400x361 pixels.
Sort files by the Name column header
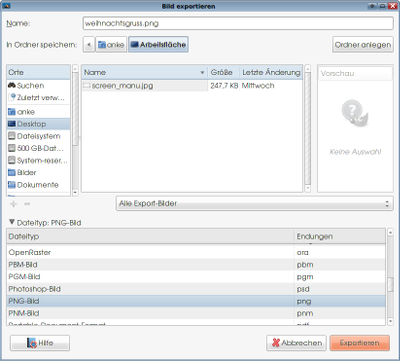coord(145,72)
